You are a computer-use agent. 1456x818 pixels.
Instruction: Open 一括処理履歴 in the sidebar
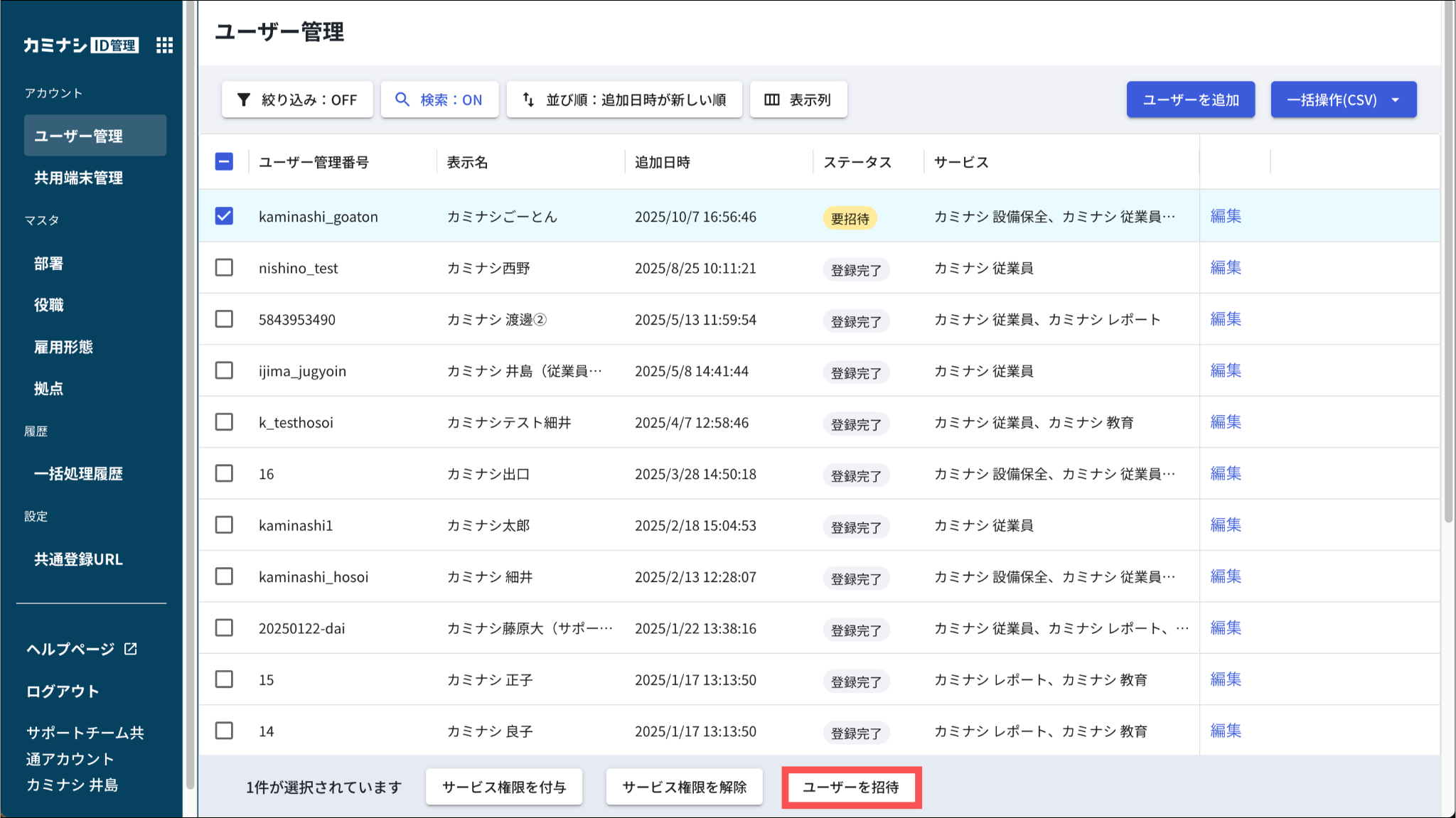pyautogui.click(x=78, y=473)
